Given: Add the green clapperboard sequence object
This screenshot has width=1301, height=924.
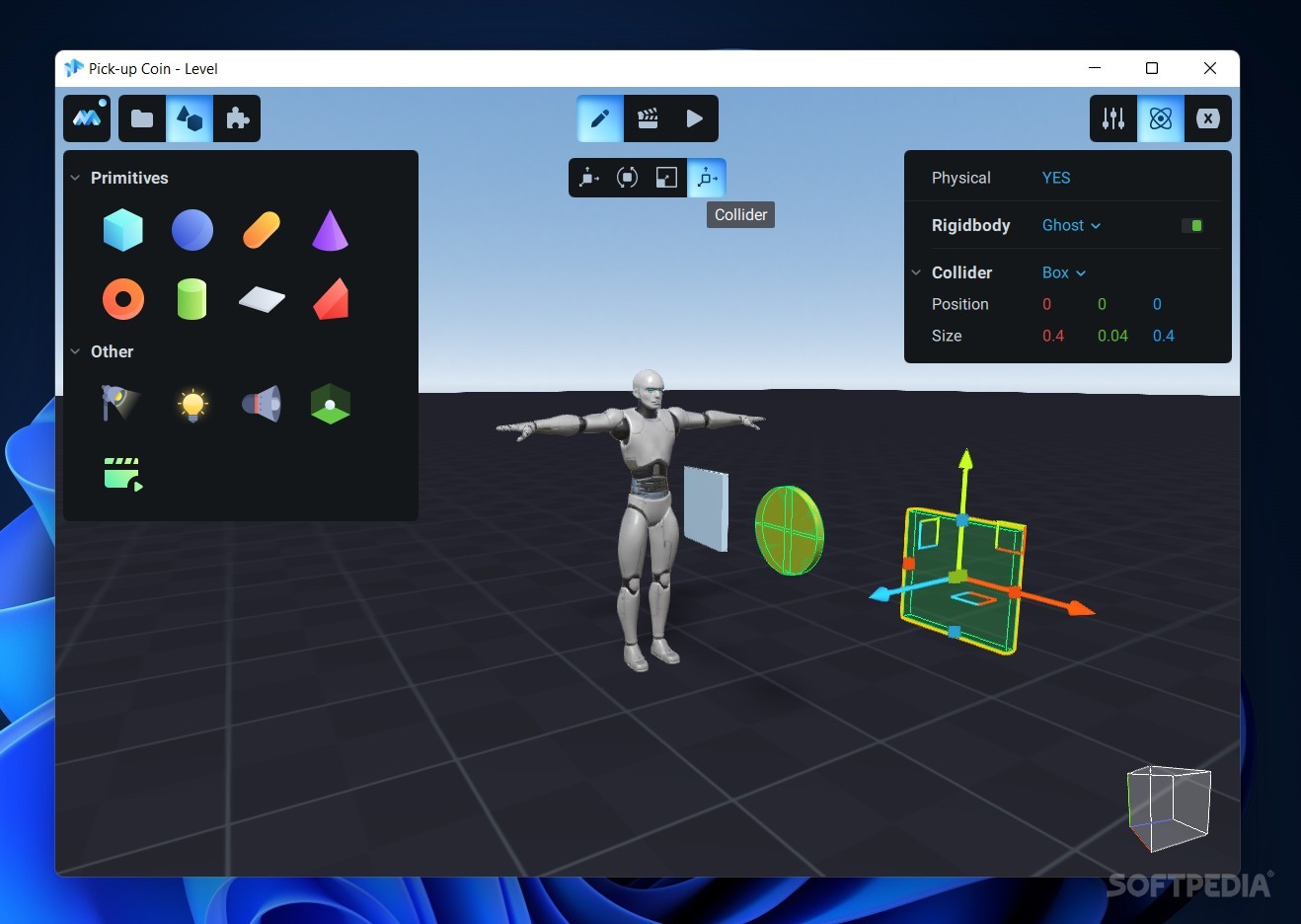Looking at the screenshot, I should [123, 474].
